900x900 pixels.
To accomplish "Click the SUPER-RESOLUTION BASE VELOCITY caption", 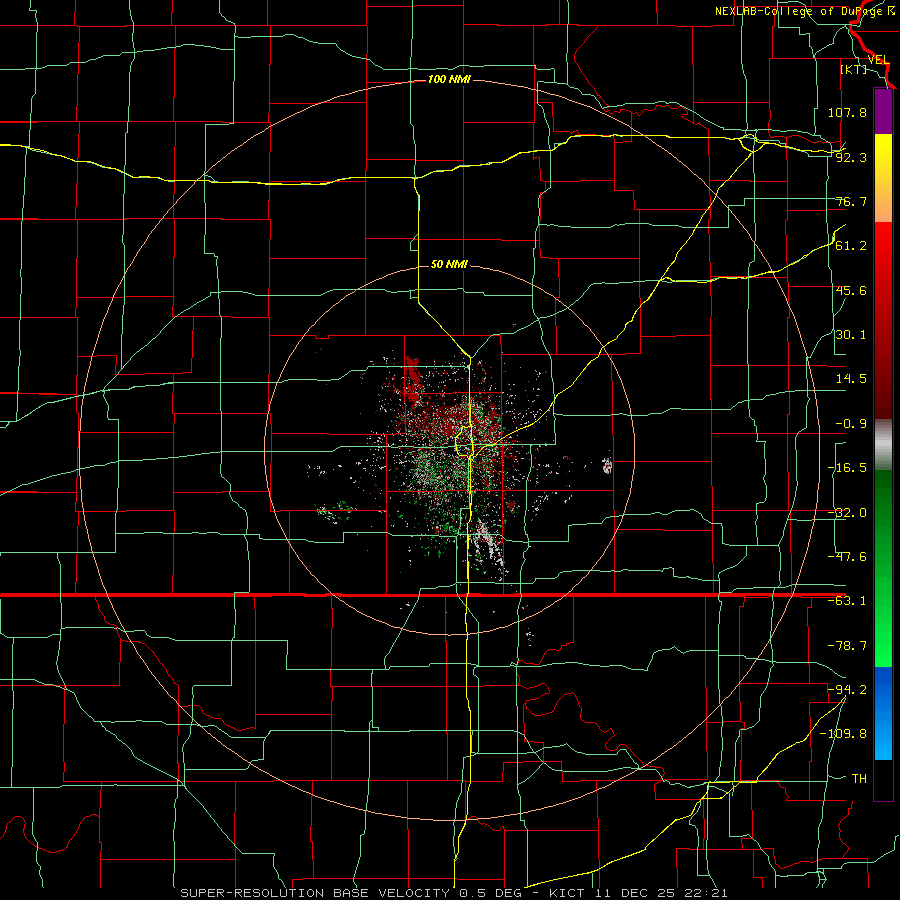I will coord(453,893).
